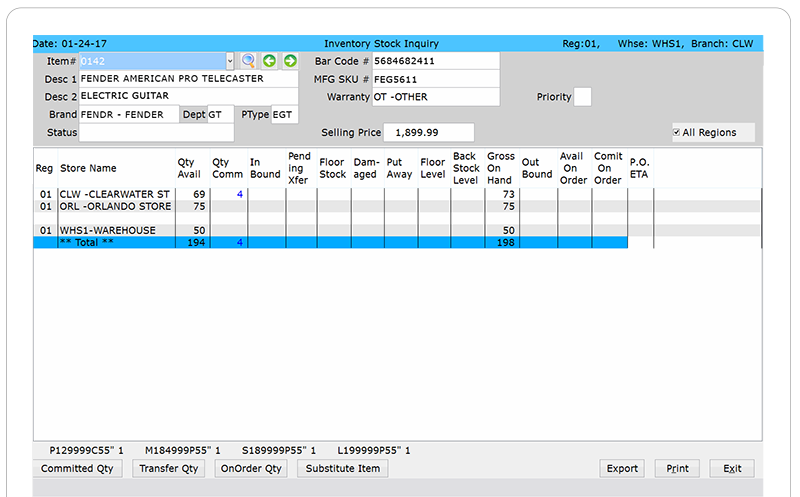Exit the Inventory Stock Inquiry screen
This screenshot has width=800, height=497.
(732, 468)
